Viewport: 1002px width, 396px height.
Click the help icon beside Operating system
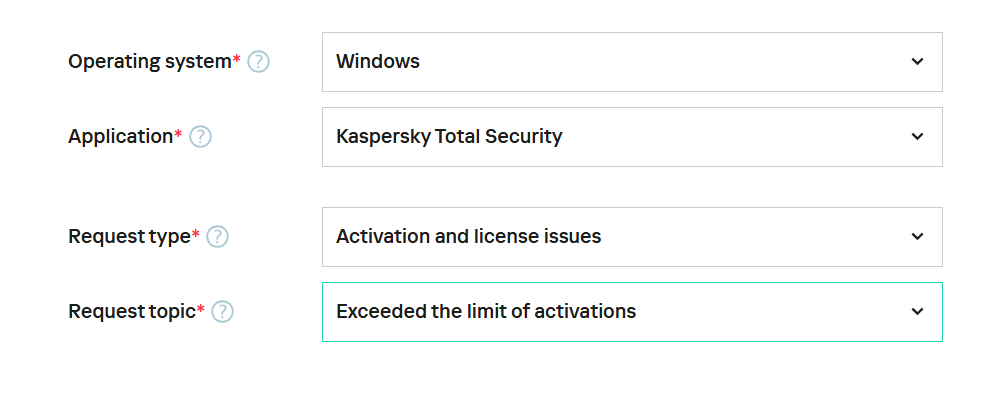tap(258, 62)
